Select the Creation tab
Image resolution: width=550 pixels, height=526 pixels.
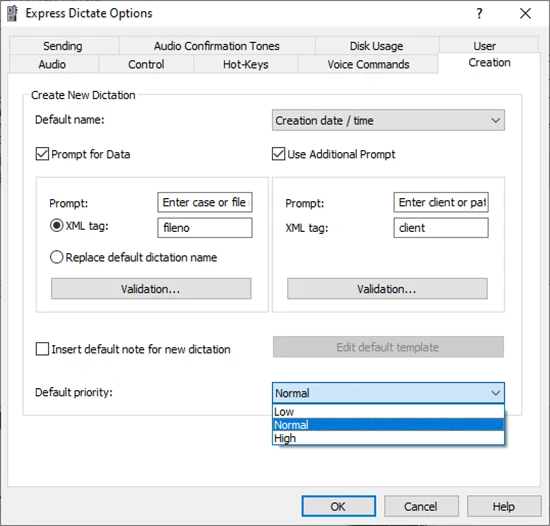click(x=489, y=62)
